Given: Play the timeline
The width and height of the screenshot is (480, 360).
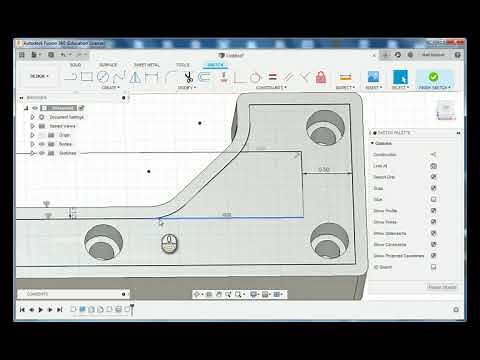Looking at the screenshot, I should point(41,310).
